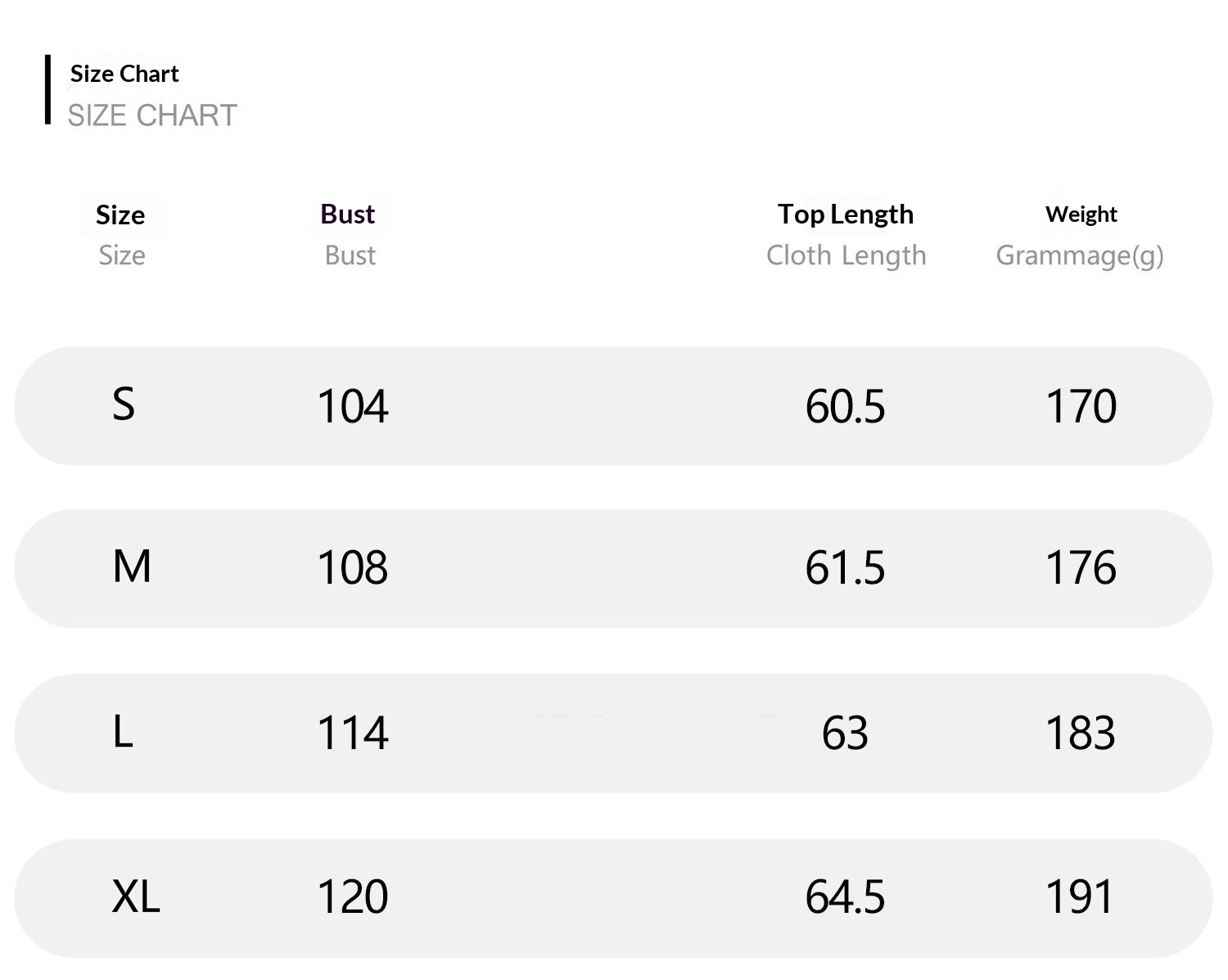This screenshot has height=980, width=1228.
Task: Click the 191 grammage value
Action: [x=1081, y=896]
